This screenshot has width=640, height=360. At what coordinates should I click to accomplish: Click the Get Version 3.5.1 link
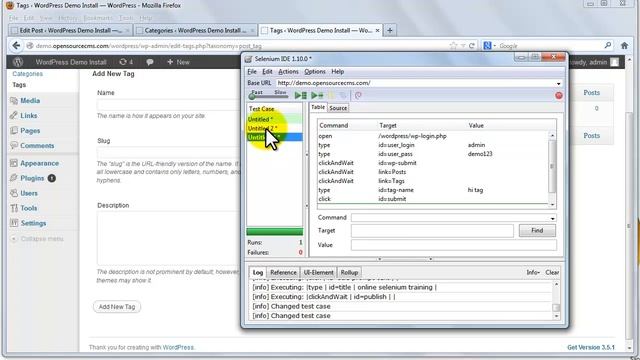pyautogui.click(x=591, y=347)
